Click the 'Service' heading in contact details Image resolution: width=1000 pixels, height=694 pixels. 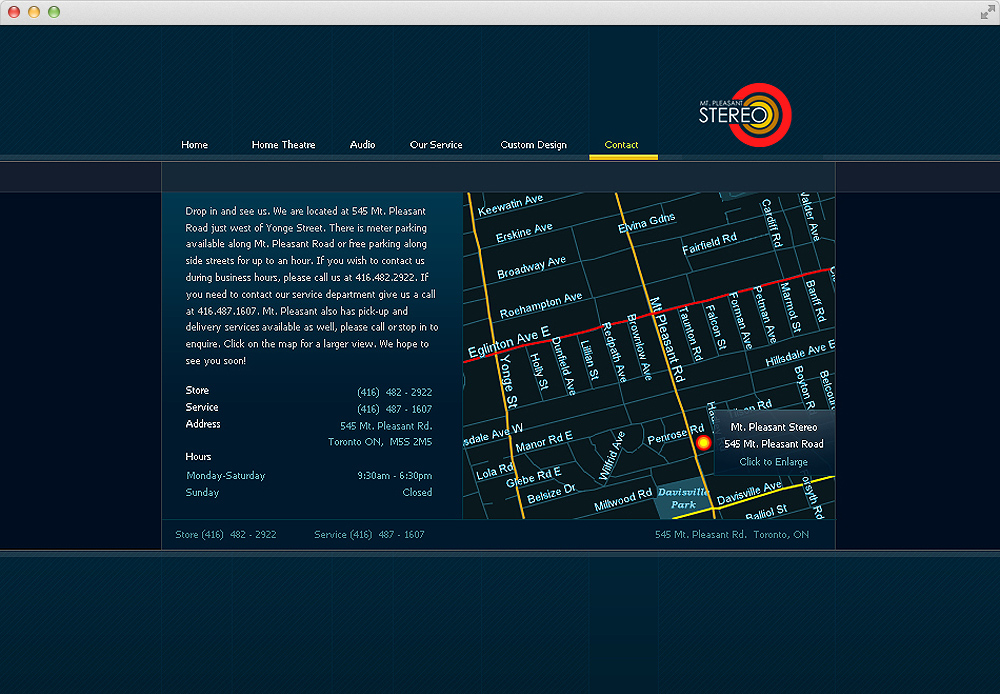pos(202,407)
